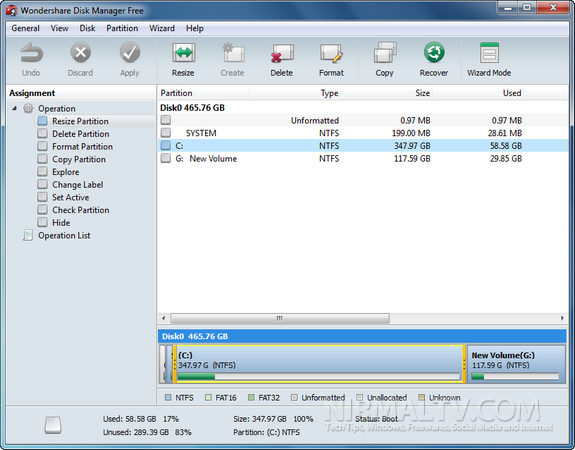This screenshot has height=450, width=575.
Task: Click the 58.58 GB used cell
Action: (x=506, y=146)
